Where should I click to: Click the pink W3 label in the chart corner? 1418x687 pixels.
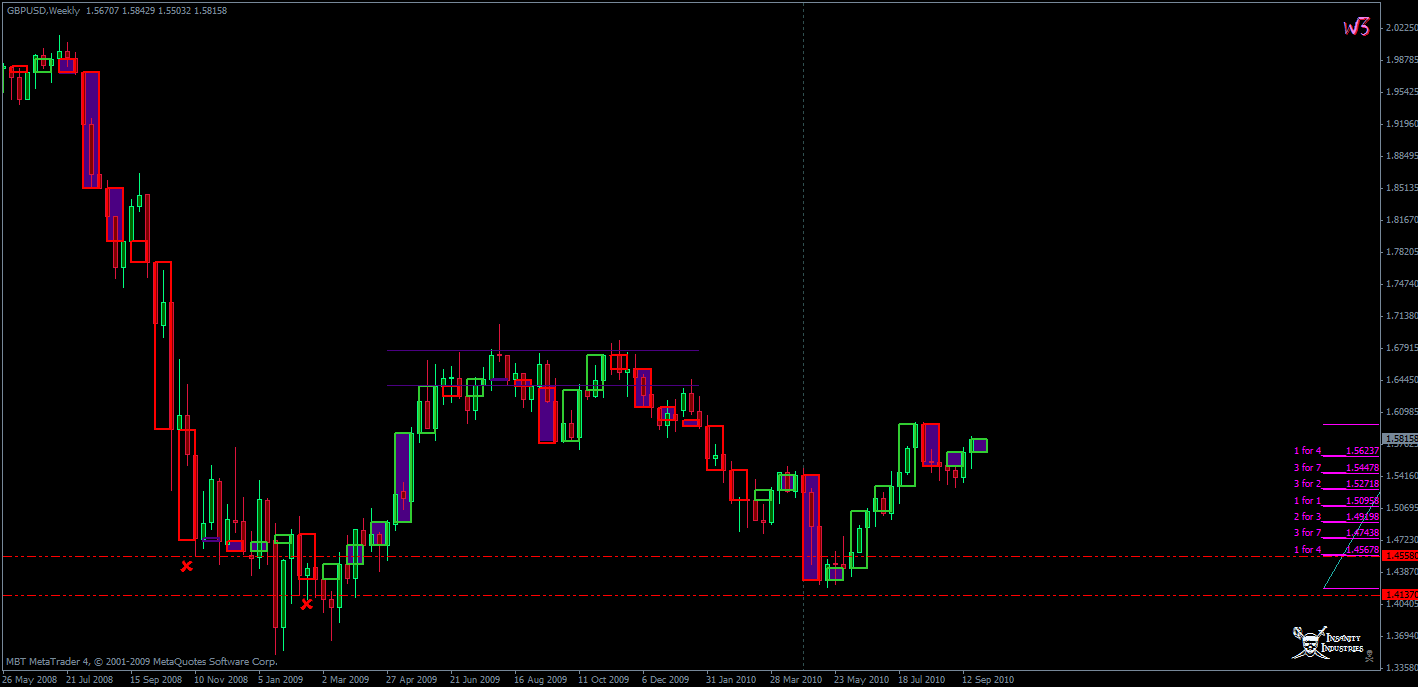point(1356,28)
